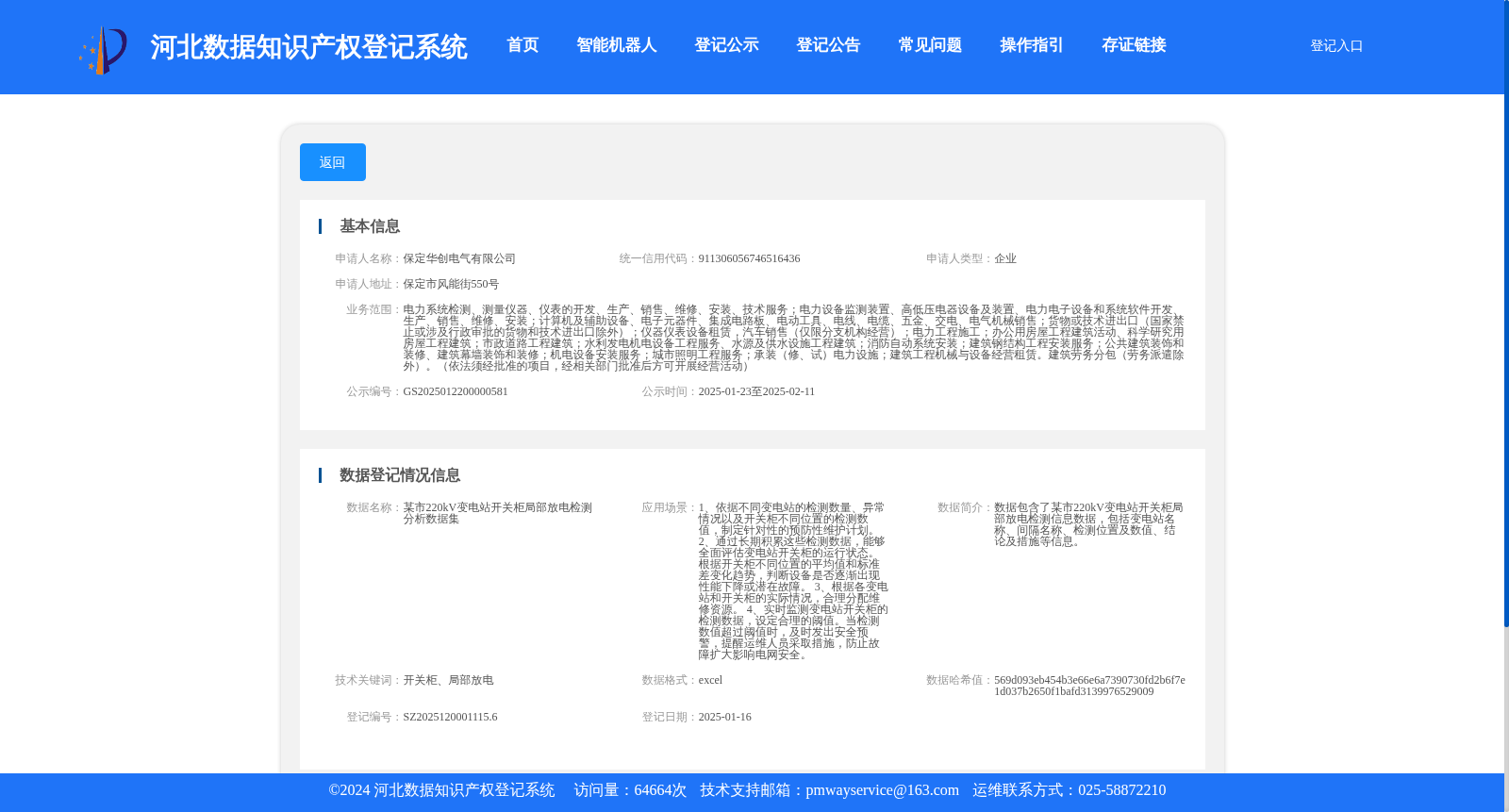Click support email pmwayservice@163.com in footer
The image size is (1509, 812).
[x=882, y=790]
